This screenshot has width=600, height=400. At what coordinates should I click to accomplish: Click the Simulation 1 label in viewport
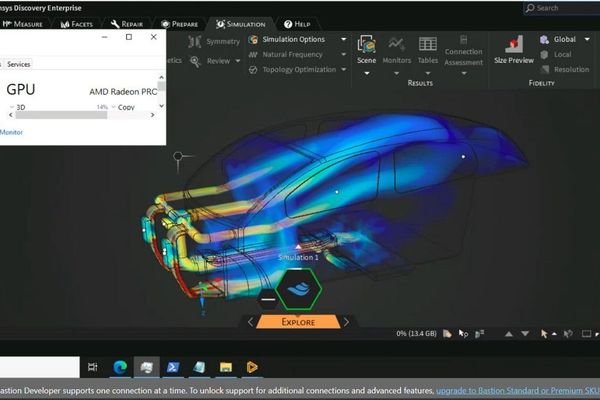pyautogui.click(x=298, y=257)
